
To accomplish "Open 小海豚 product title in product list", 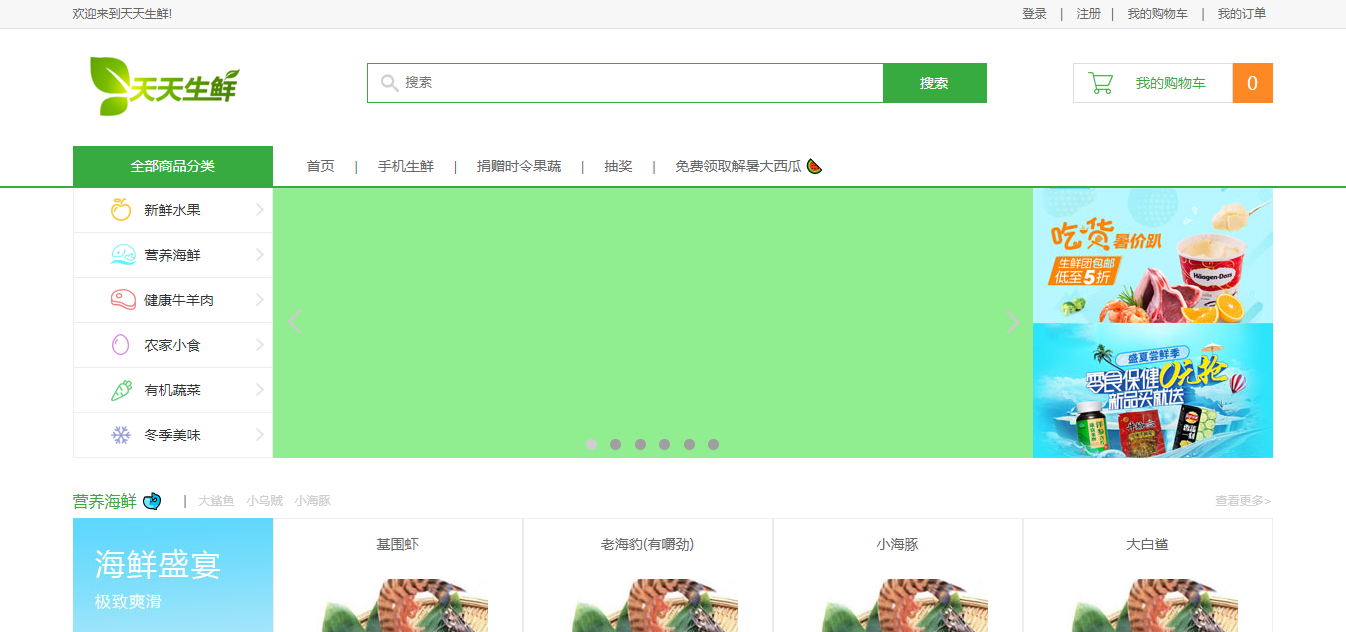I will click(x=898, y=545).
